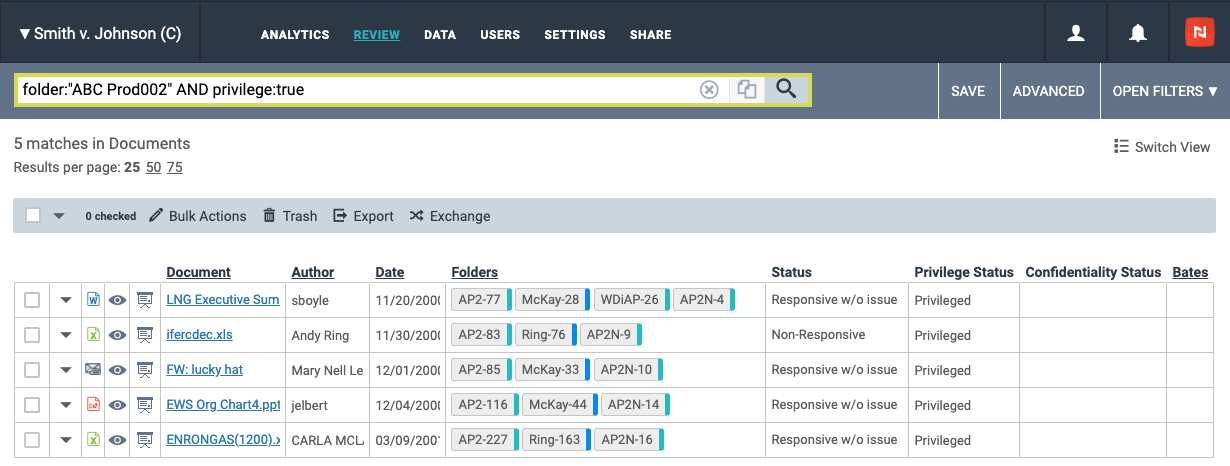Check the box for ifercdec.xls row
The image size is (1230, 466).
tap(32, 335)
